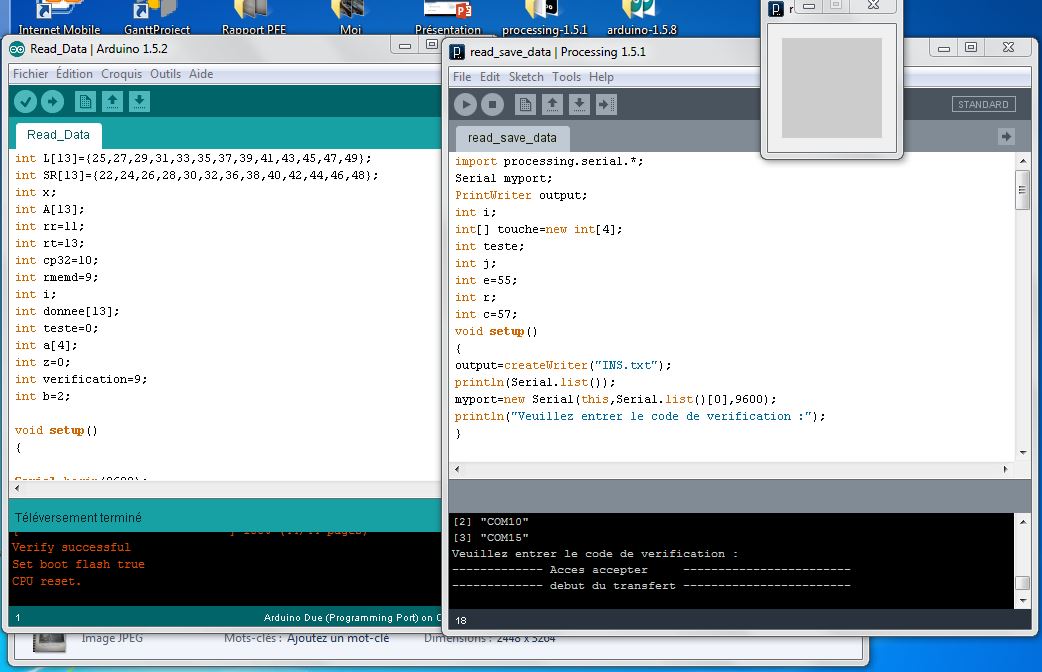Click the 'Ajoutez un mot-clé' field
This screenshot has height=672, width=1042.
(x=338, y=639)
